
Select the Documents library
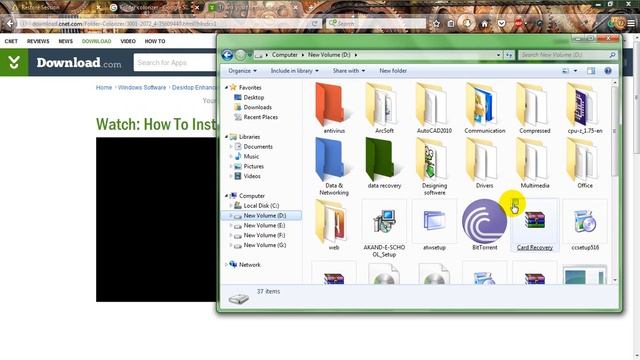[x=258, y=147]
